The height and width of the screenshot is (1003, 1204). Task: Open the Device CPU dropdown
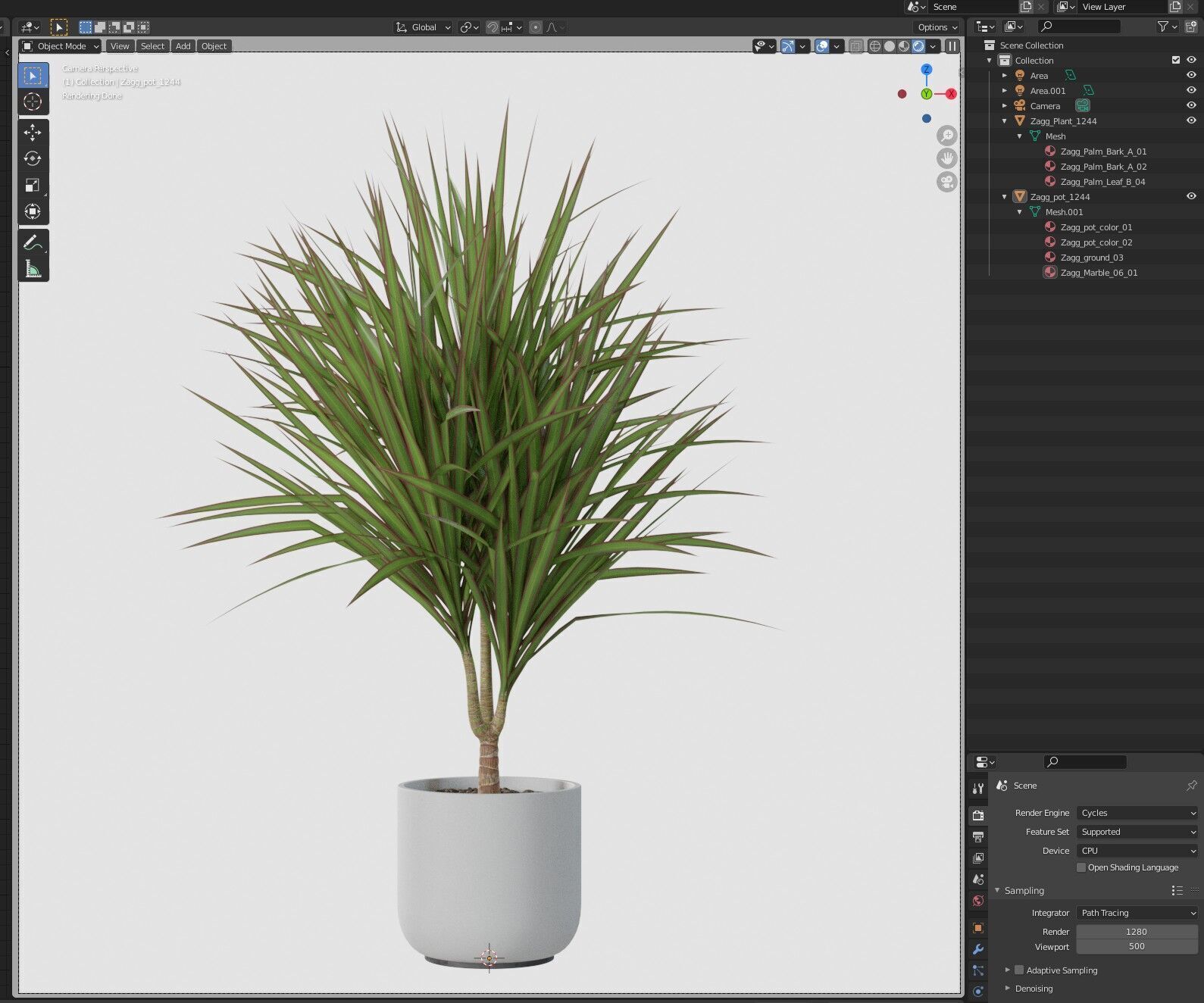click(1137, 851)
